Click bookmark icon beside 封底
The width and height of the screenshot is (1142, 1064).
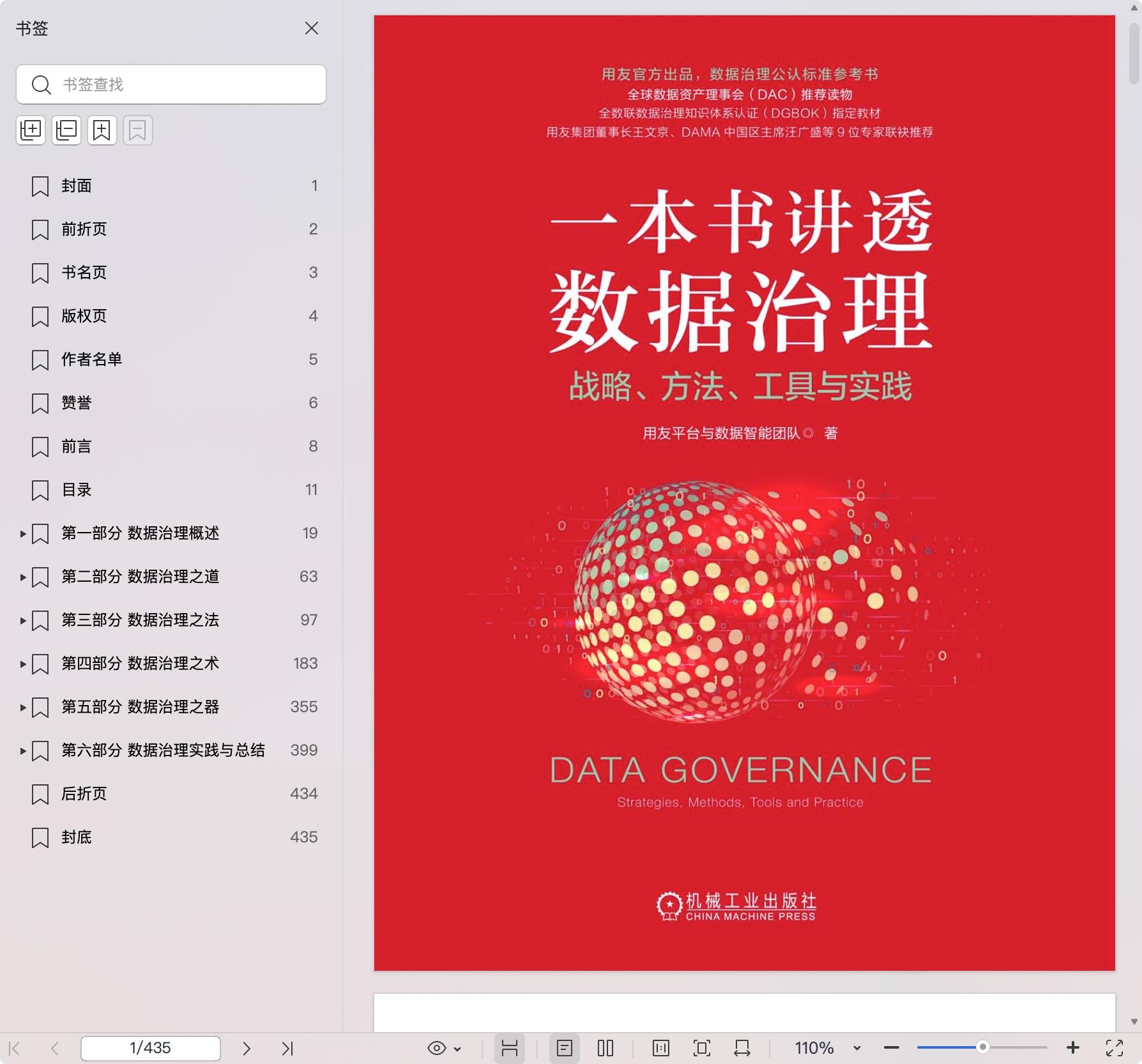click(40, 838)
